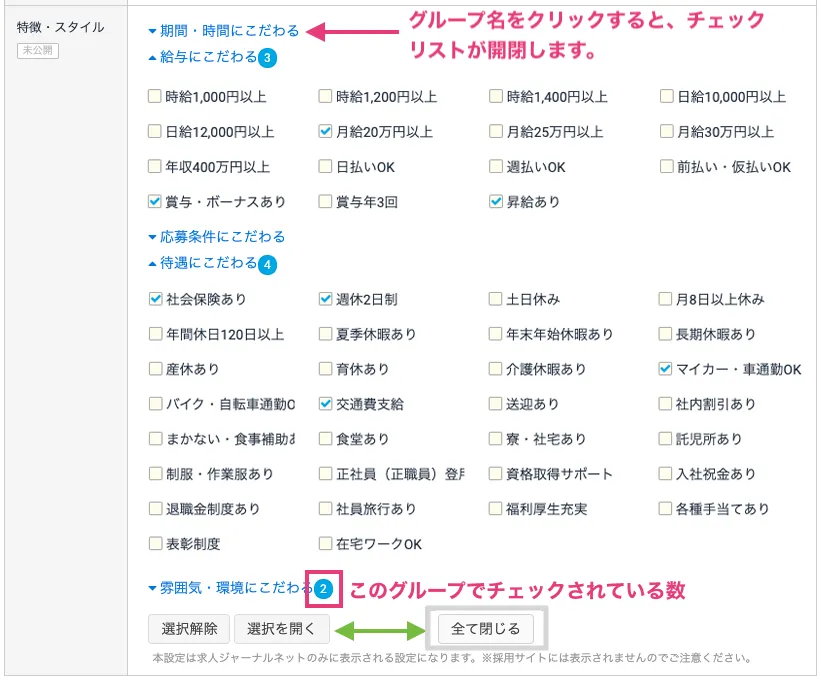
Task: Collapse the 待遇にこだわる group
Action: 202,264
